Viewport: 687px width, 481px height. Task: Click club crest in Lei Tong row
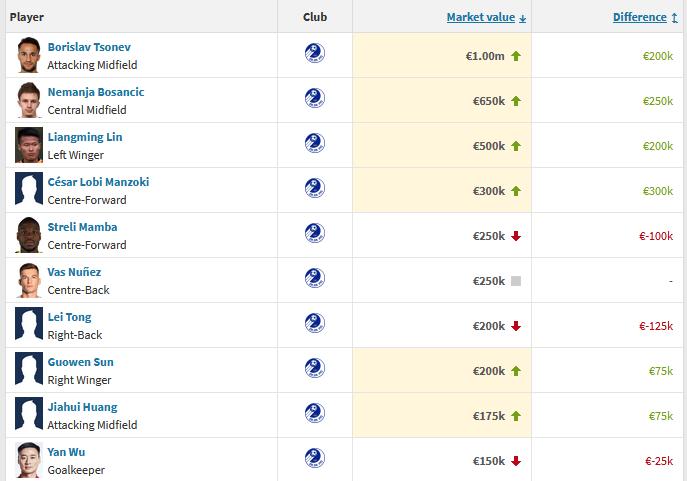[x=314, y=323]
